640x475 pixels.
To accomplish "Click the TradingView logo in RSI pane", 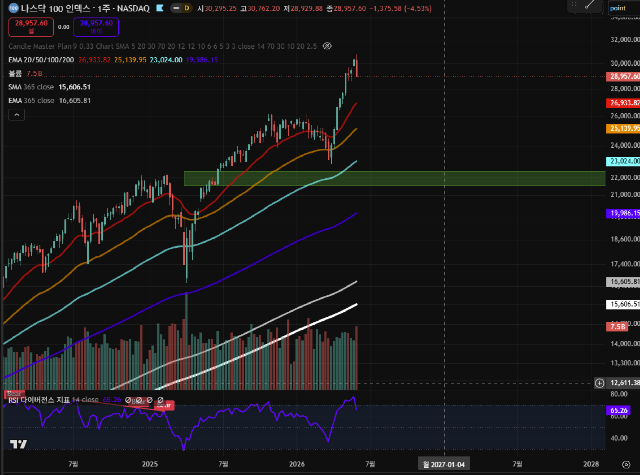I will (x=18, y=444).
